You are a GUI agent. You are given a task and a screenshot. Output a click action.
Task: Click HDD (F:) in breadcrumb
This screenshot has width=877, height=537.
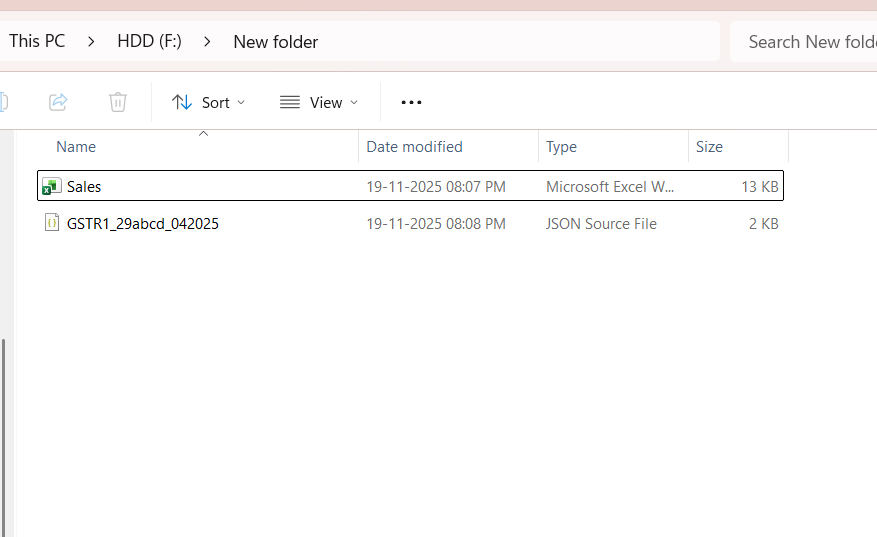pyautogui.click(x=149, y=41)
